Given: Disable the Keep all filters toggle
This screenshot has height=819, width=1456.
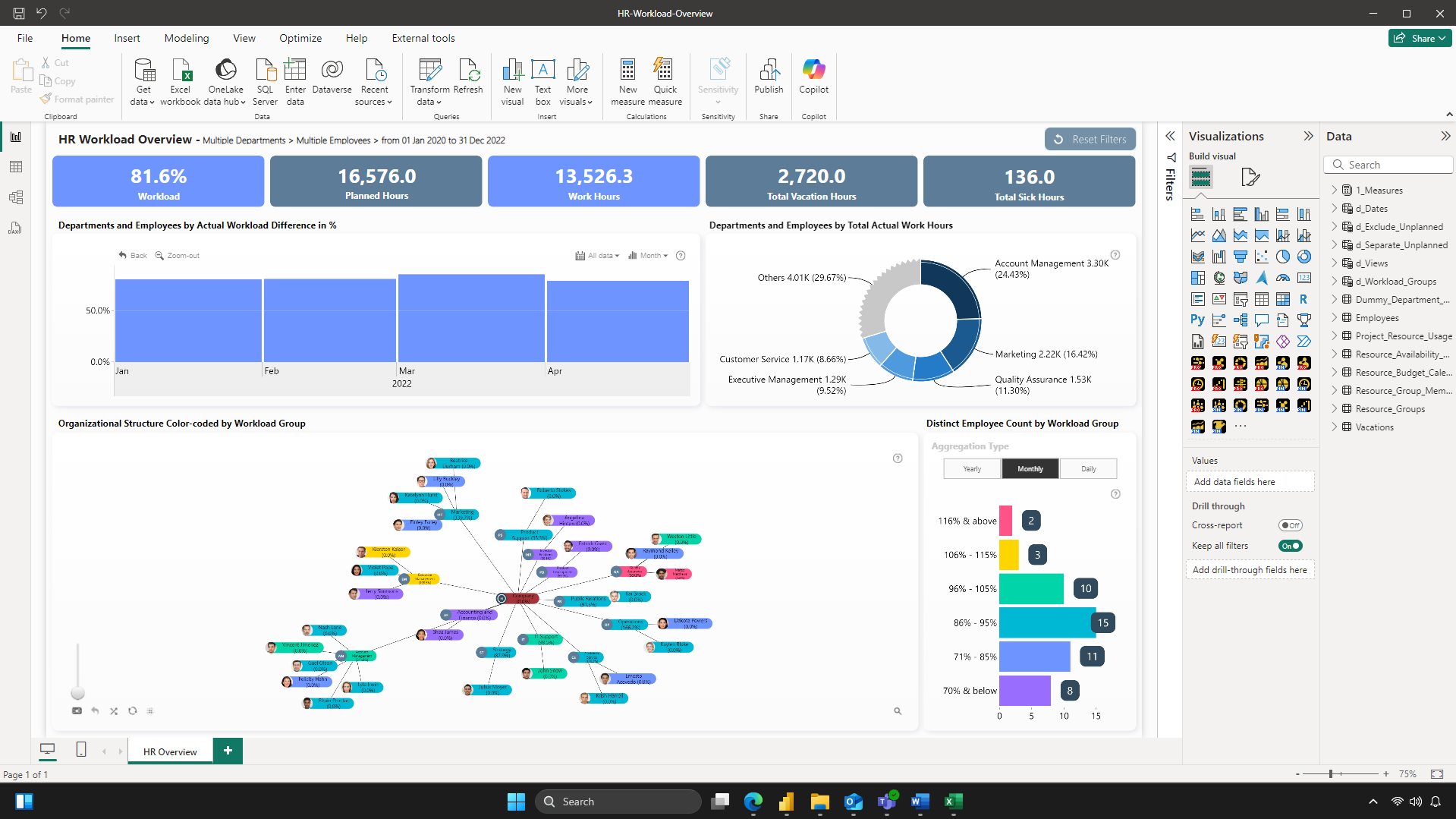Looking at the screenshot, I should click(x=1290, y=546).
